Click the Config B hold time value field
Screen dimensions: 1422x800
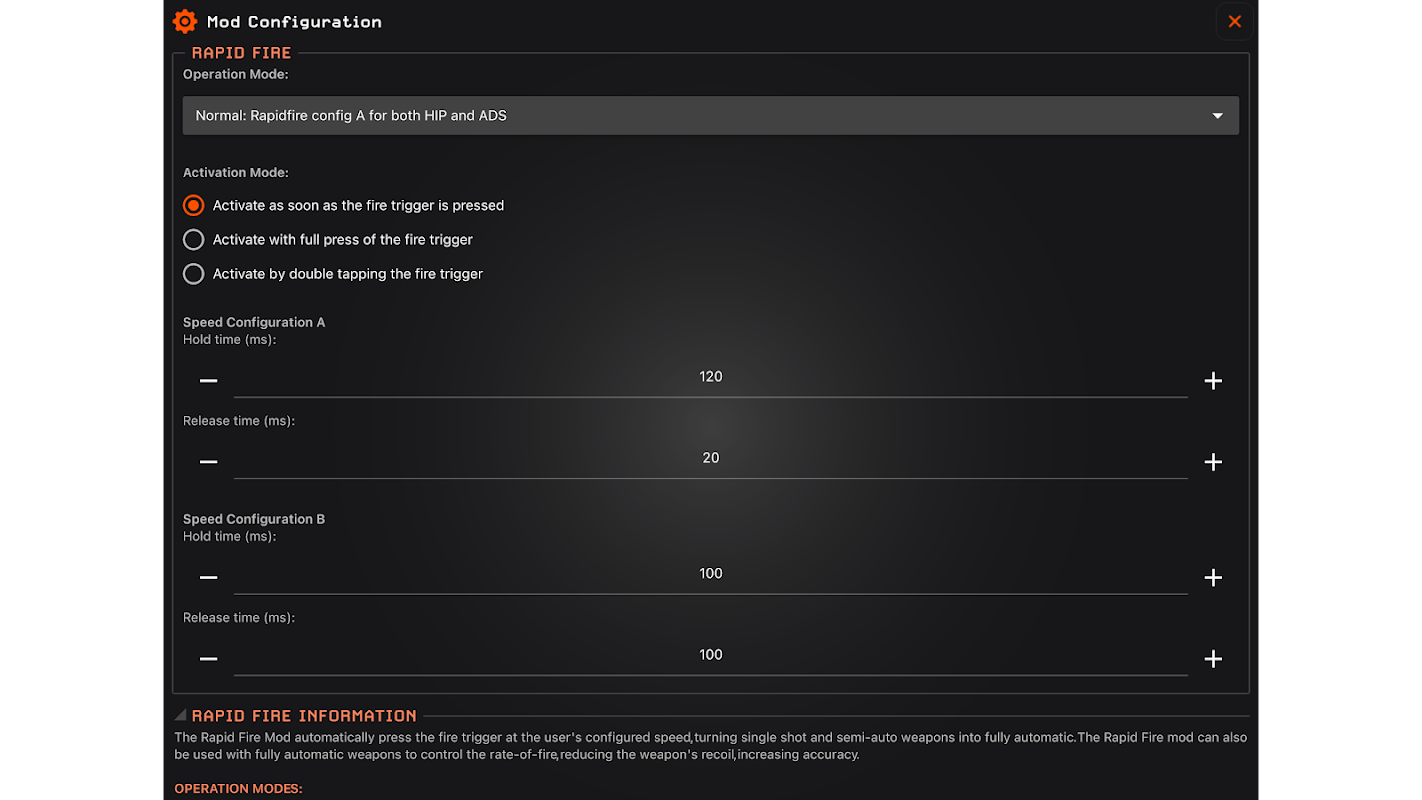(710, 574)
